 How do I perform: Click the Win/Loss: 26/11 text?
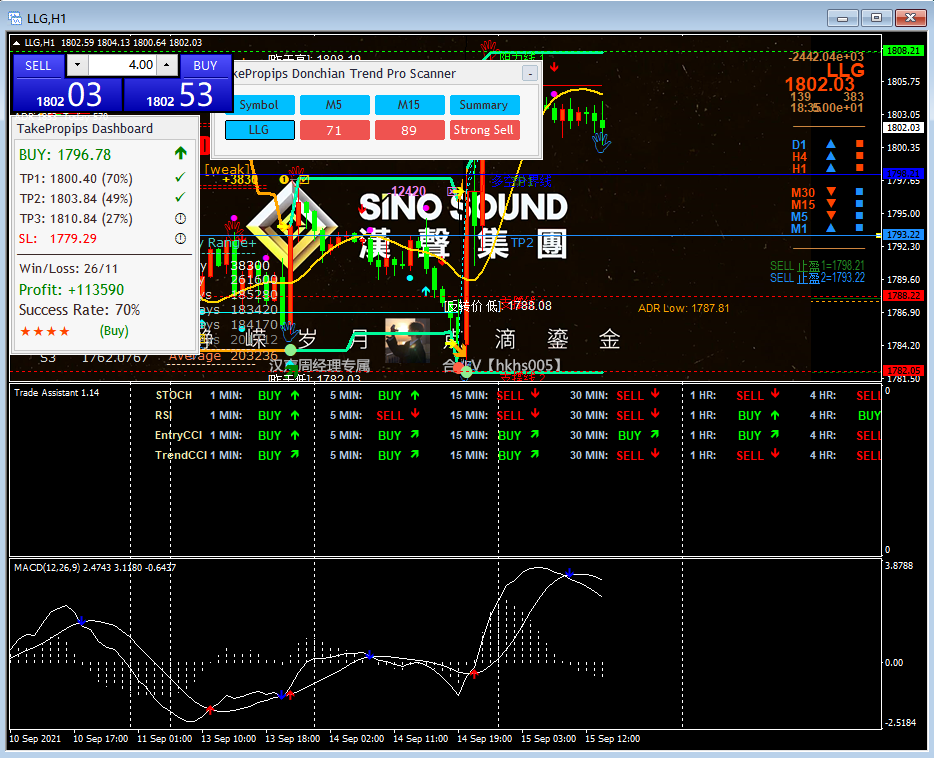[69, 268]
